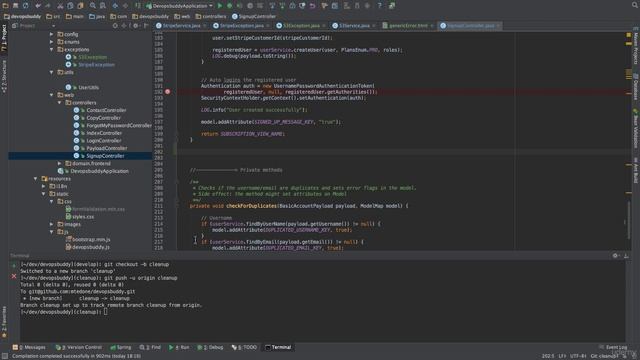Viewport: 640px width, 360px height.
Task: Hide the Terminal tool window
Action: tap(626, 256)
